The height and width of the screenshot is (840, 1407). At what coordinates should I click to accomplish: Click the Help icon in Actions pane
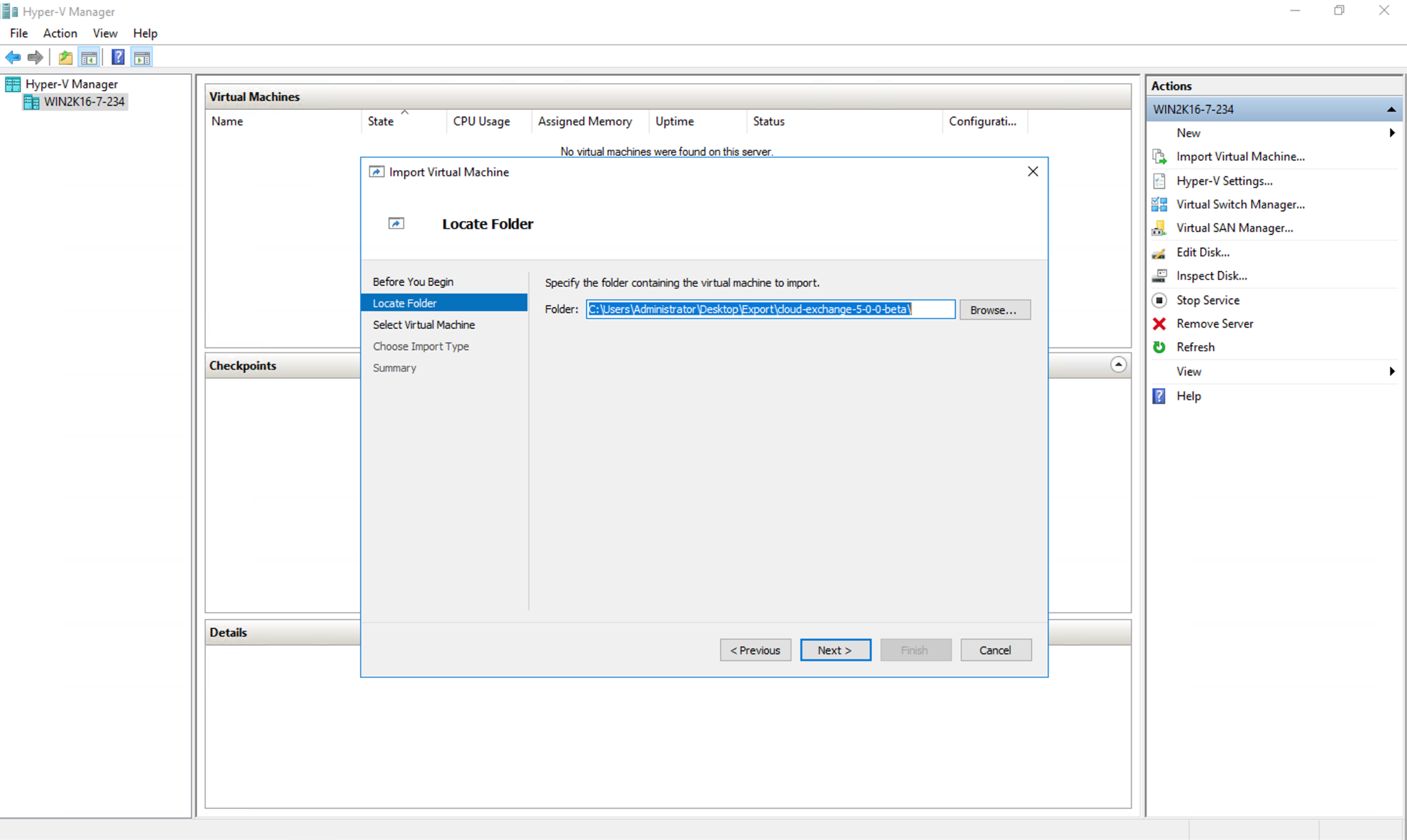click(1159, 396)
